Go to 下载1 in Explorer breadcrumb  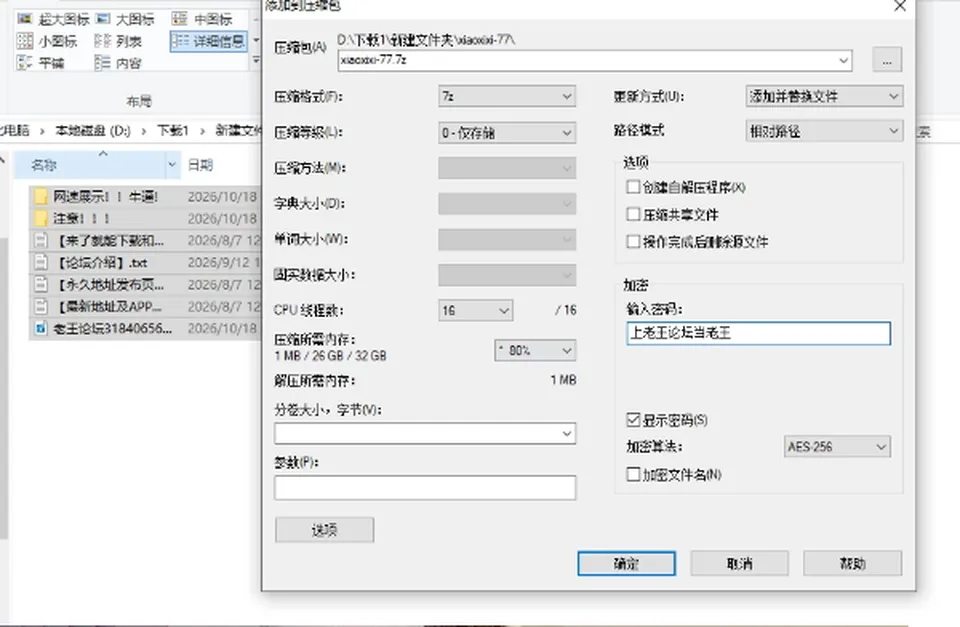(173, 130)
